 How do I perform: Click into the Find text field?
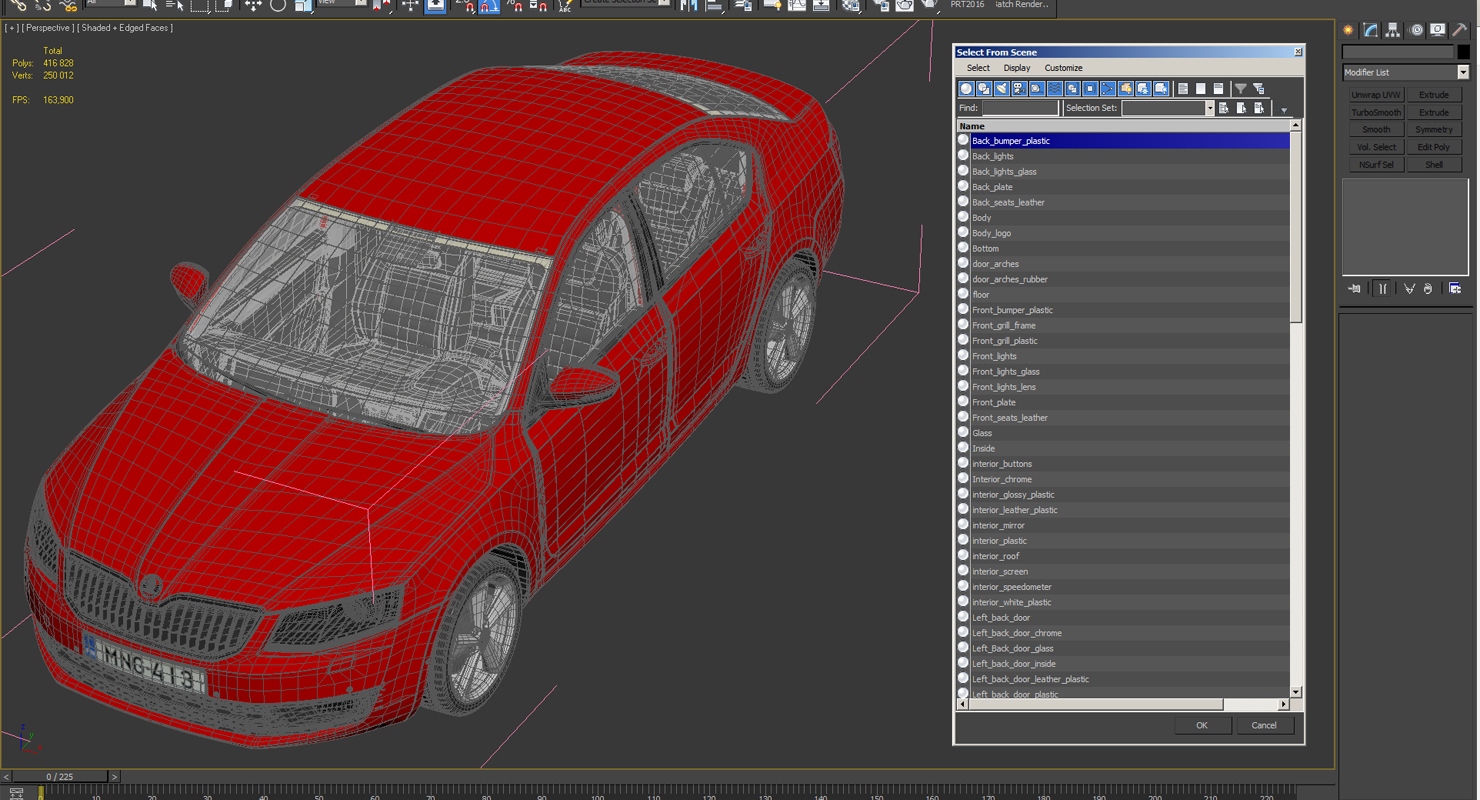(1019, 108)
